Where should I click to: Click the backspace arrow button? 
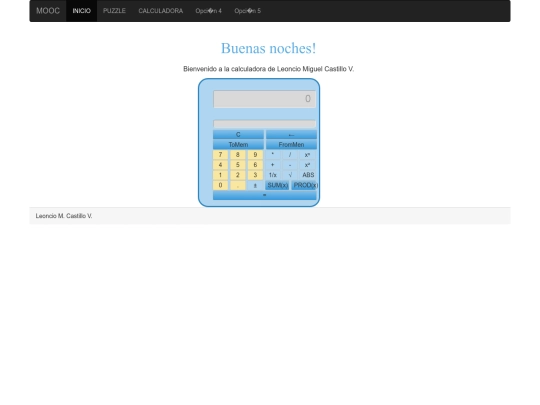291,134
